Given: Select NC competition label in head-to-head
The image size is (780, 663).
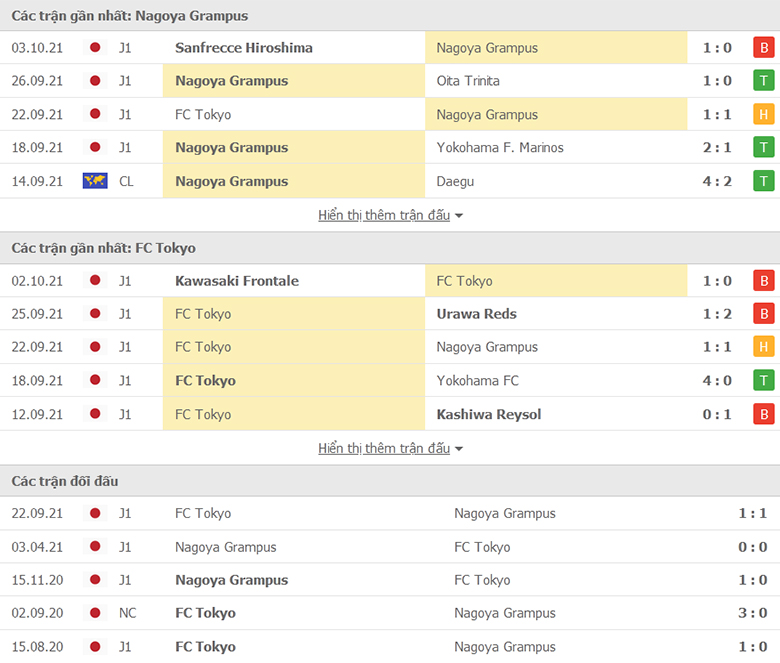Looking at the screenshot, I should pyautogui.click(x=127, y=613).
